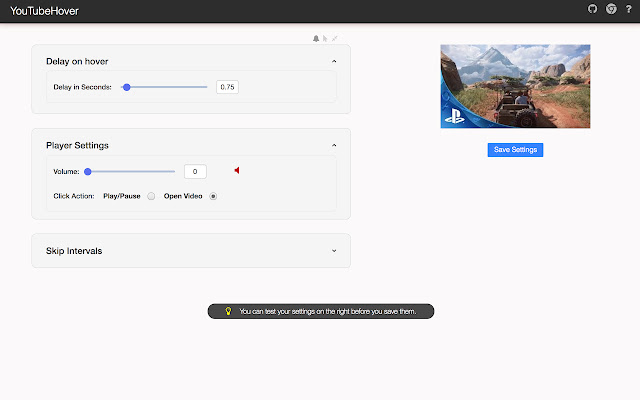Select the Play/Pause click action radio

[x=151, y=196]
